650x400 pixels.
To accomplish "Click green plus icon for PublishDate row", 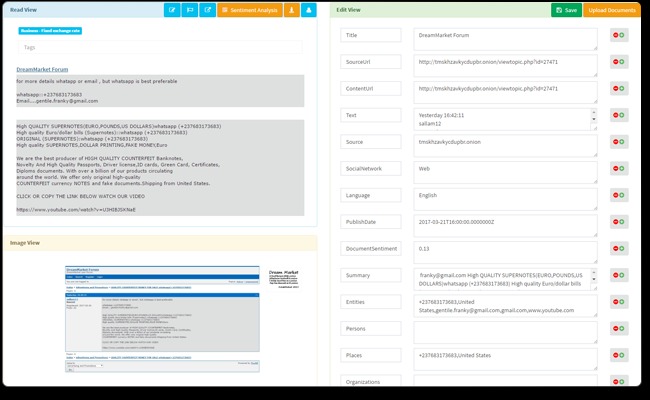I will pyautogui.click(x=622, y=222).
